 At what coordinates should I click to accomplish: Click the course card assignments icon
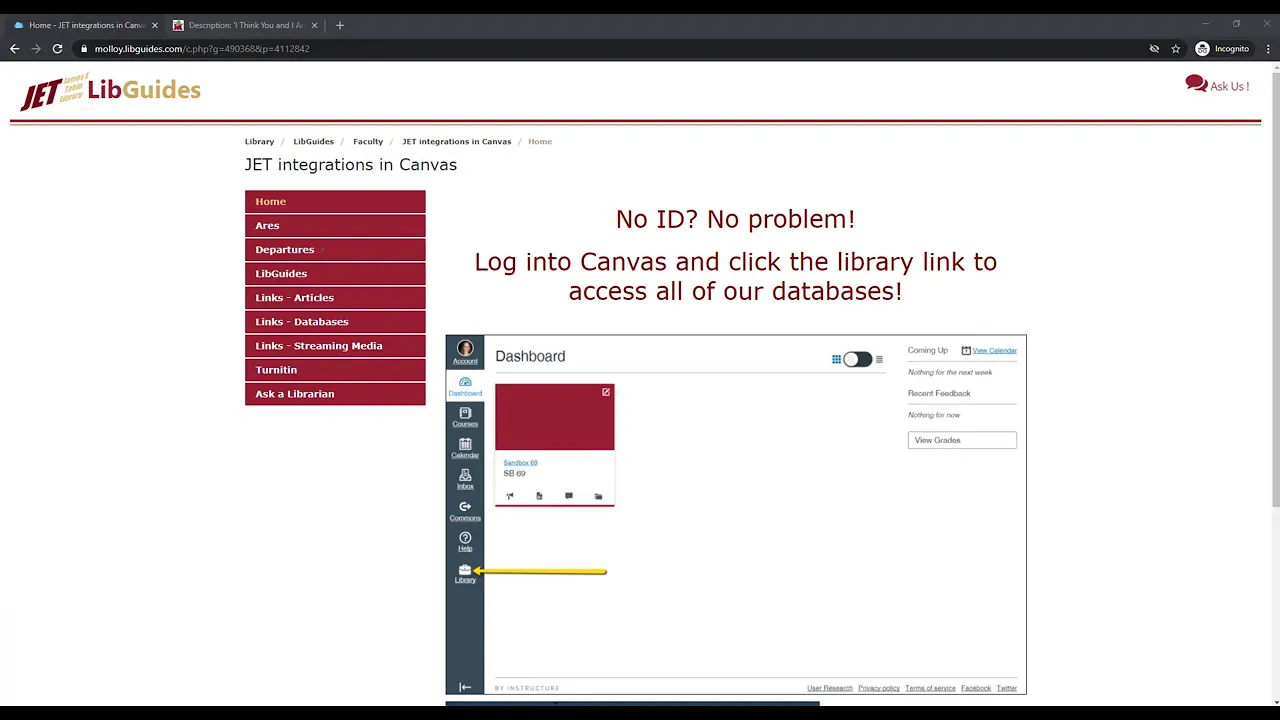click(539, 496)
